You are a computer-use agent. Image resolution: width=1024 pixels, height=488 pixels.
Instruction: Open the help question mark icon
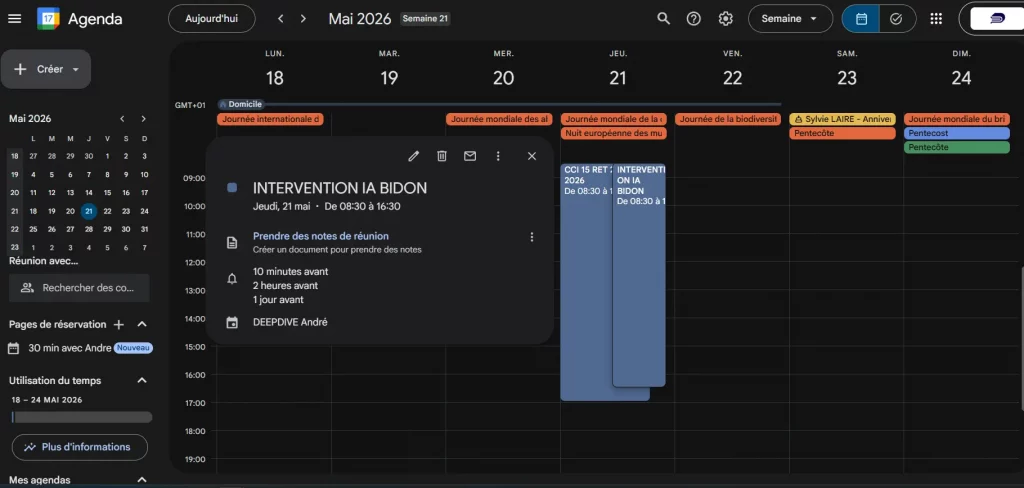click(x=694, y=19)
